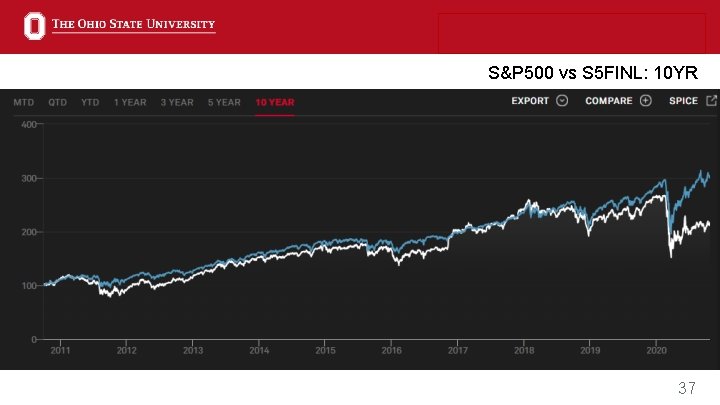Click the 200 y-axis label
720x405 pixels.
(28, 232)
